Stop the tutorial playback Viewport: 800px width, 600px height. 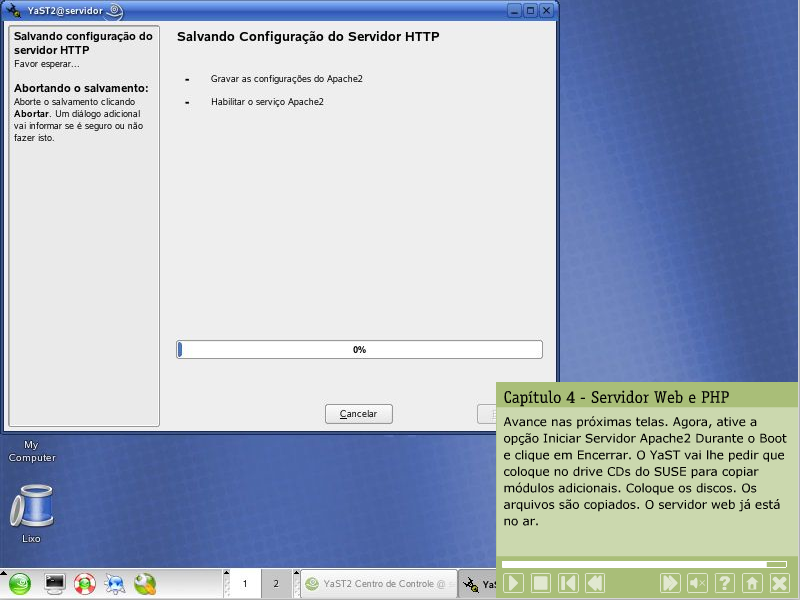click(x=541, y=583)
